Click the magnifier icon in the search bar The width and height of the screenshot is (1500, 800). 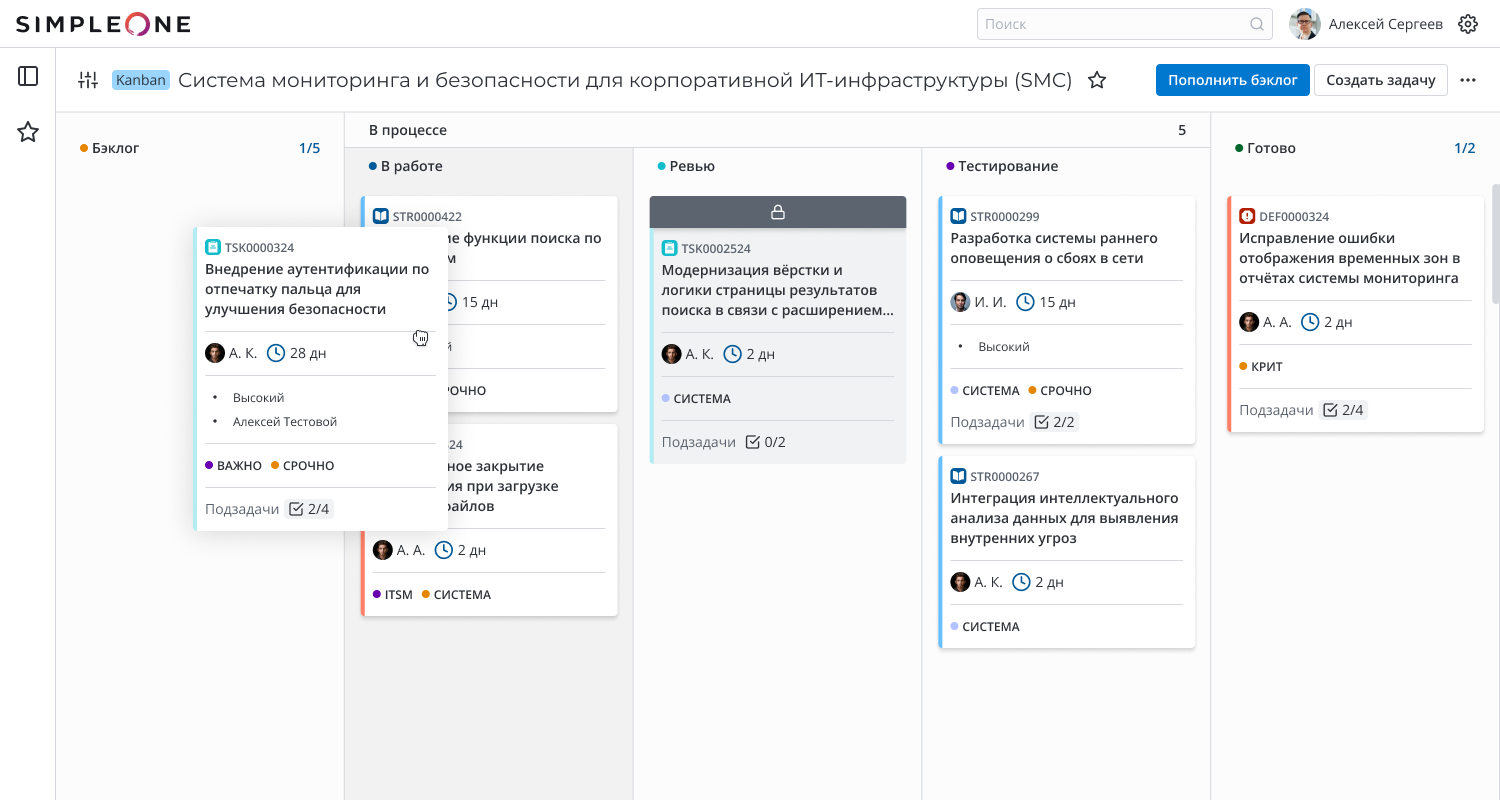[1256, 23]
